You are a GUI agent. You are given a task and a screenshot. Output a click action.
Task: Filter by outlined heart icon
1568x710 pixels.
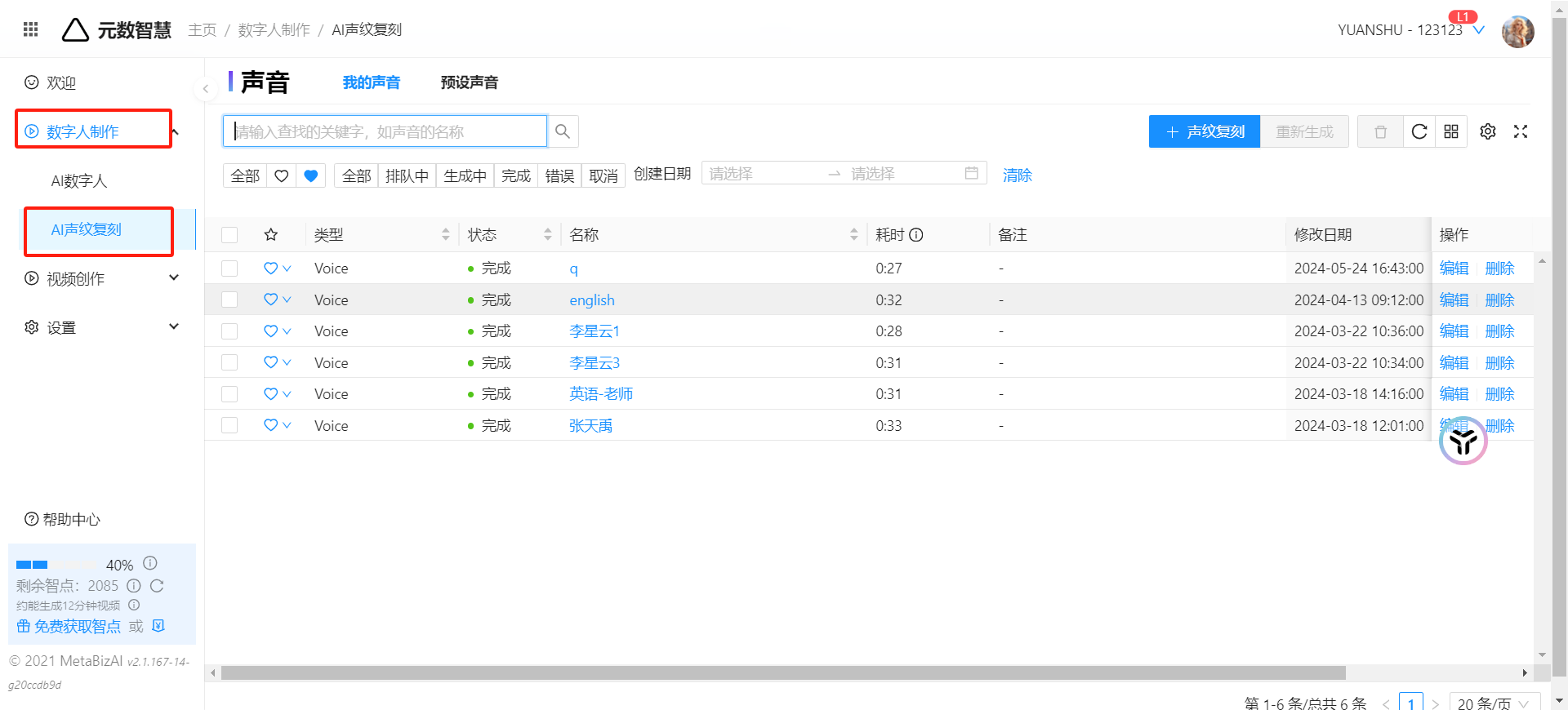tap(282, 175)
